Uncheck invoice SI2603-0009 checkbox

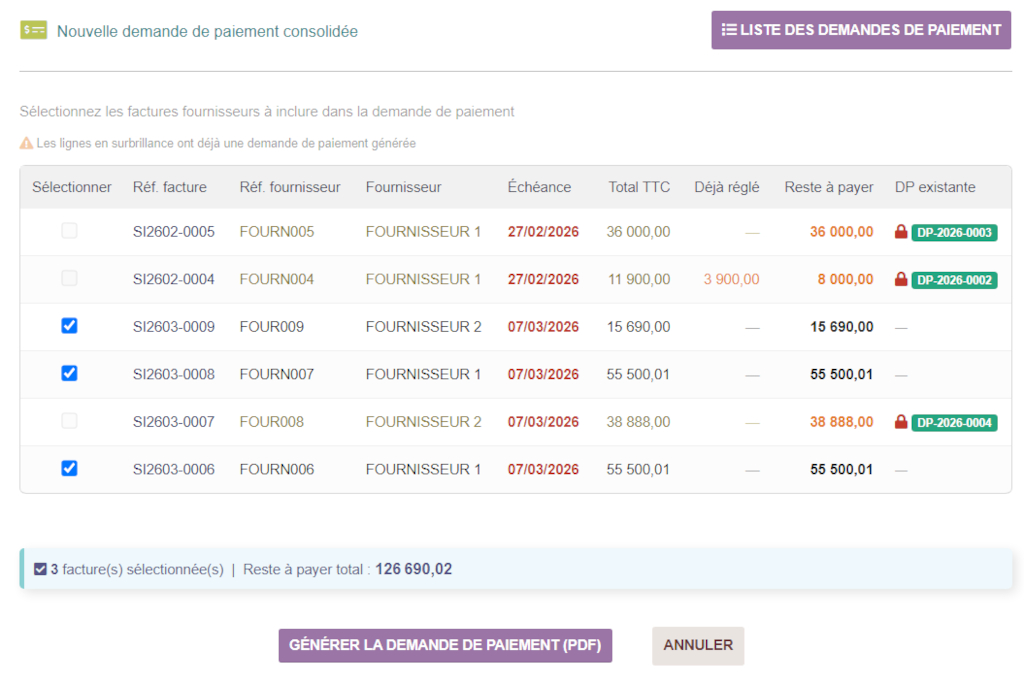pos(69,326)
